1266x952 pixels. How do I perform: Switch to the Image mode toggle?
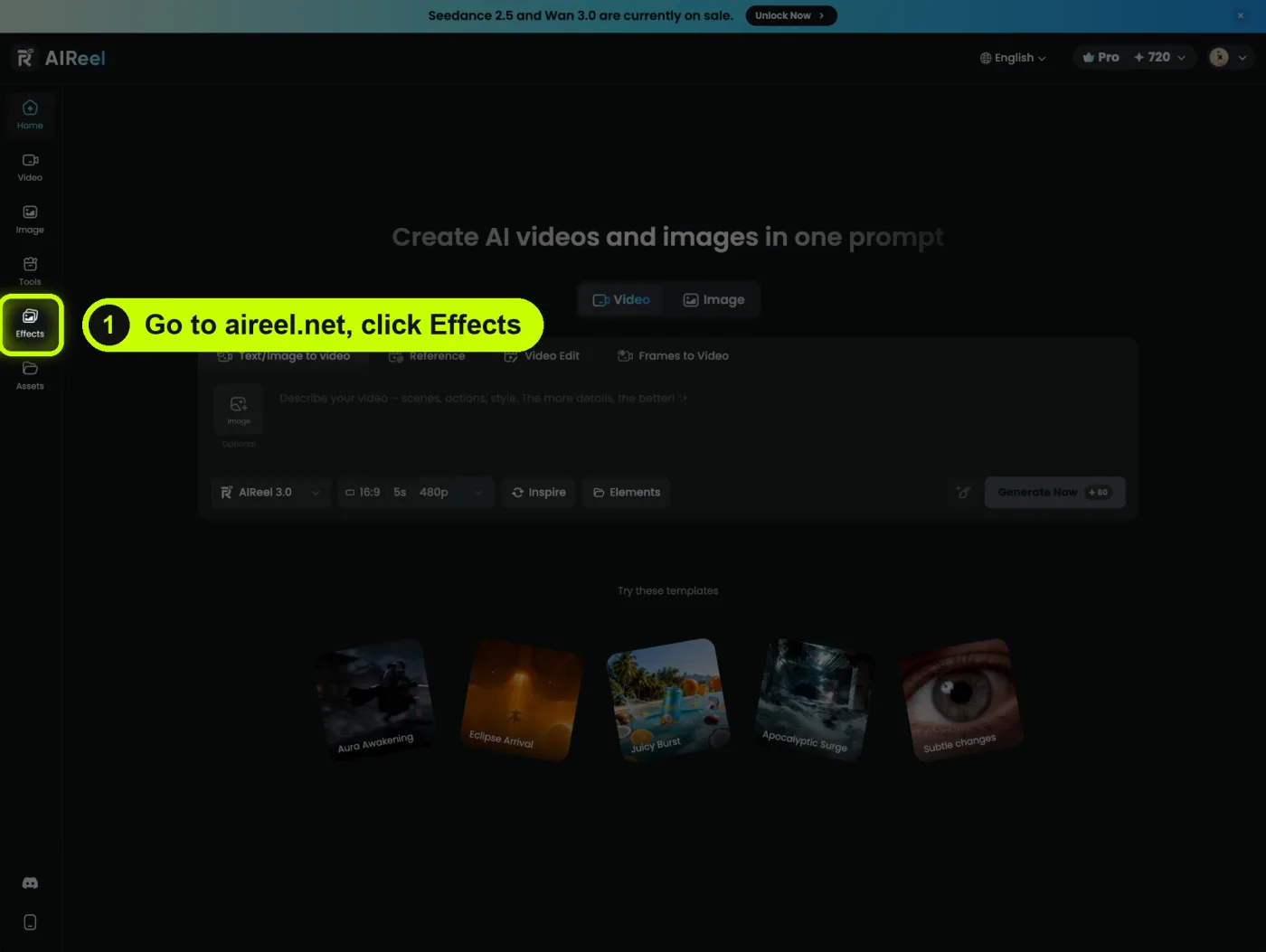[713, 299]
